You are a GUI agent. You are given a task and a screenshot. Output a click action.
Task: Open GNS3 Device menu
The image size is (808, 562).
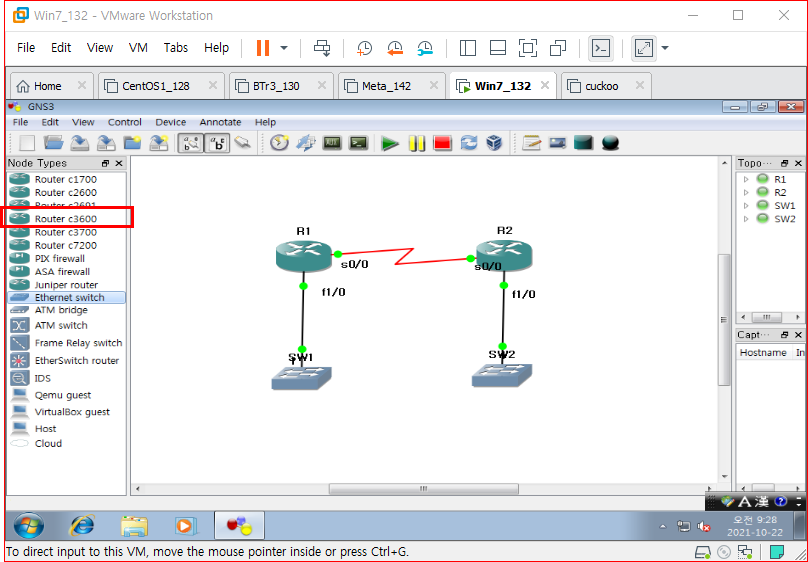pyautogui.click(x=171, y=122)
